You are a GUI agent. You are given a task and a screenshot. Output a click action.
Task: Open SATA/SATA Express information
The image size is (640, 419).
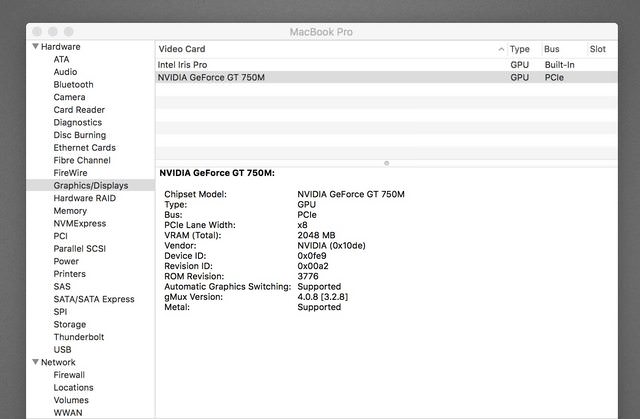pos(94,299)
